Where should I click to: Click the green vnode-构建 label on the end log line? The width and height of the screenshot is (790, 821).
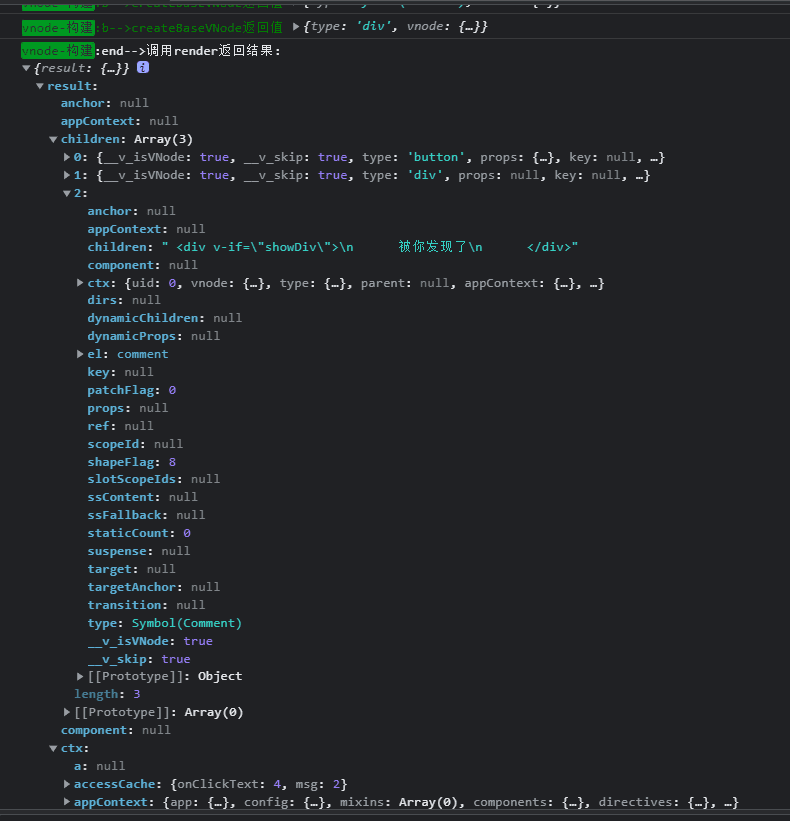(x=58, y=50)
